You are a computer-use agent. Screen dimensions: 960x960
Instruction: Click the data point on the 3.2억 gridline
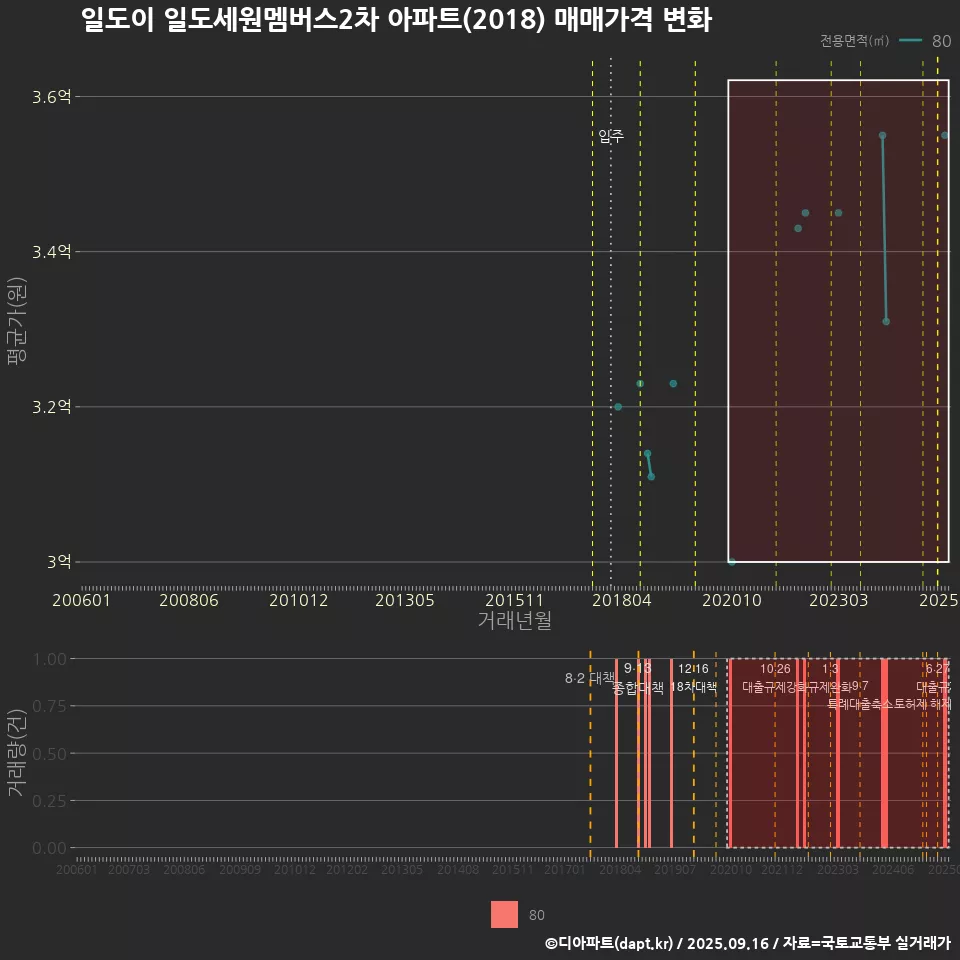[618, 407]
